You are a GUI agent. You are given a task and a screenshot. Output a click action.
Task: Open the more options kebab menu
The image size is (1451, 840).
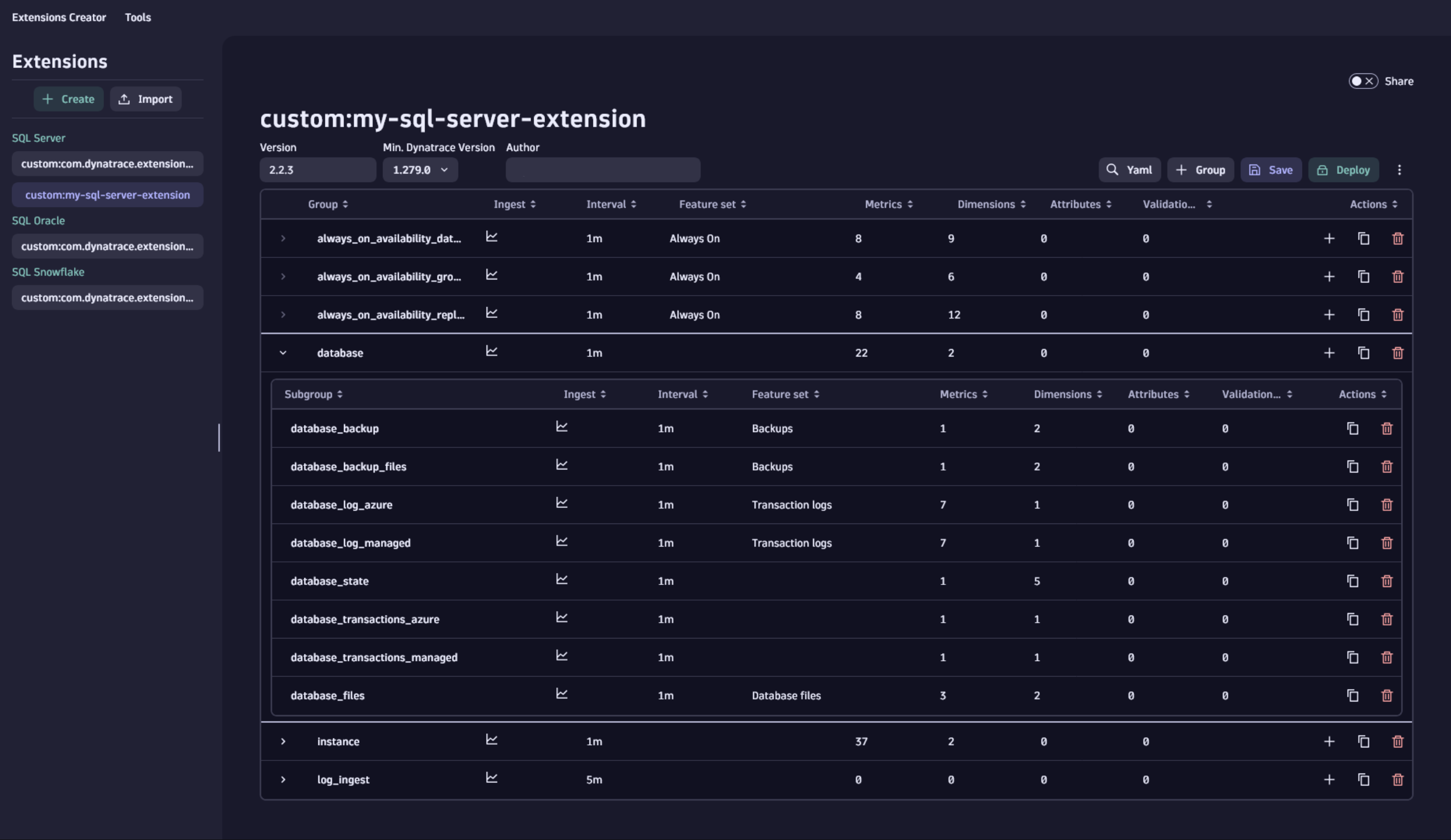(1399, 170)
